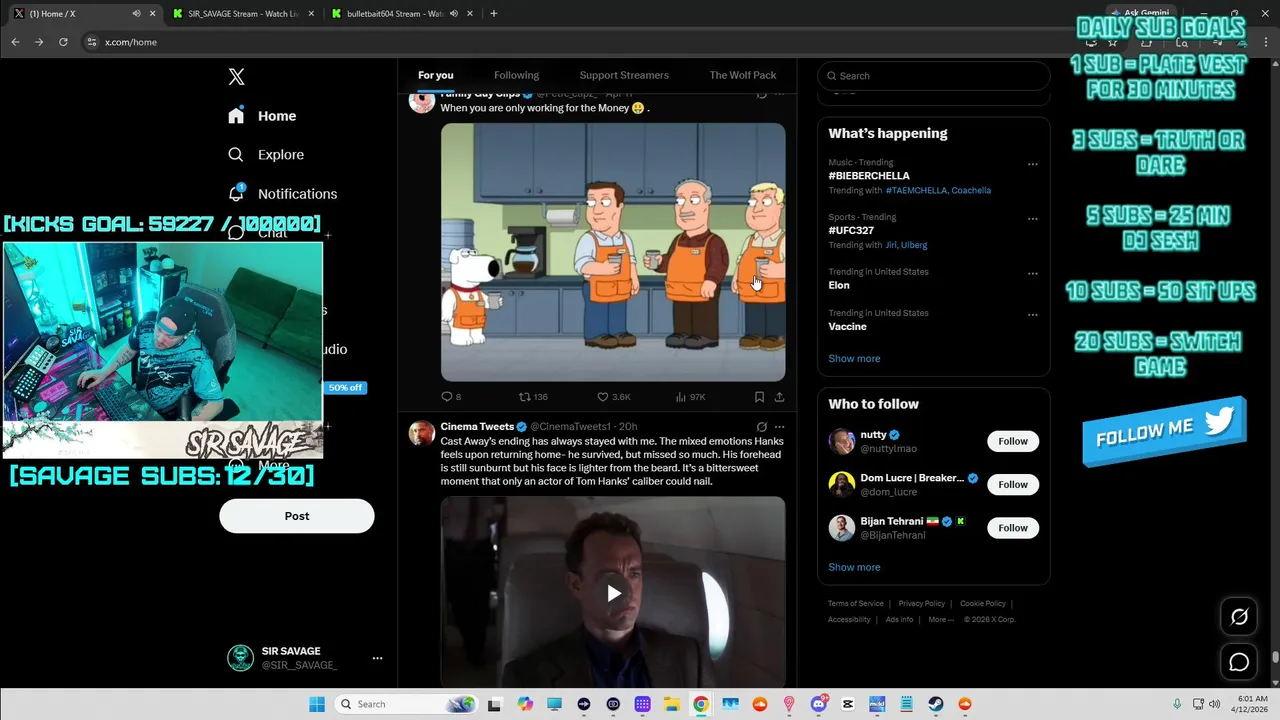Follow Bijan Tehrani account
The height and width of the screenshot is (720, 1280).
point(1013,528)
